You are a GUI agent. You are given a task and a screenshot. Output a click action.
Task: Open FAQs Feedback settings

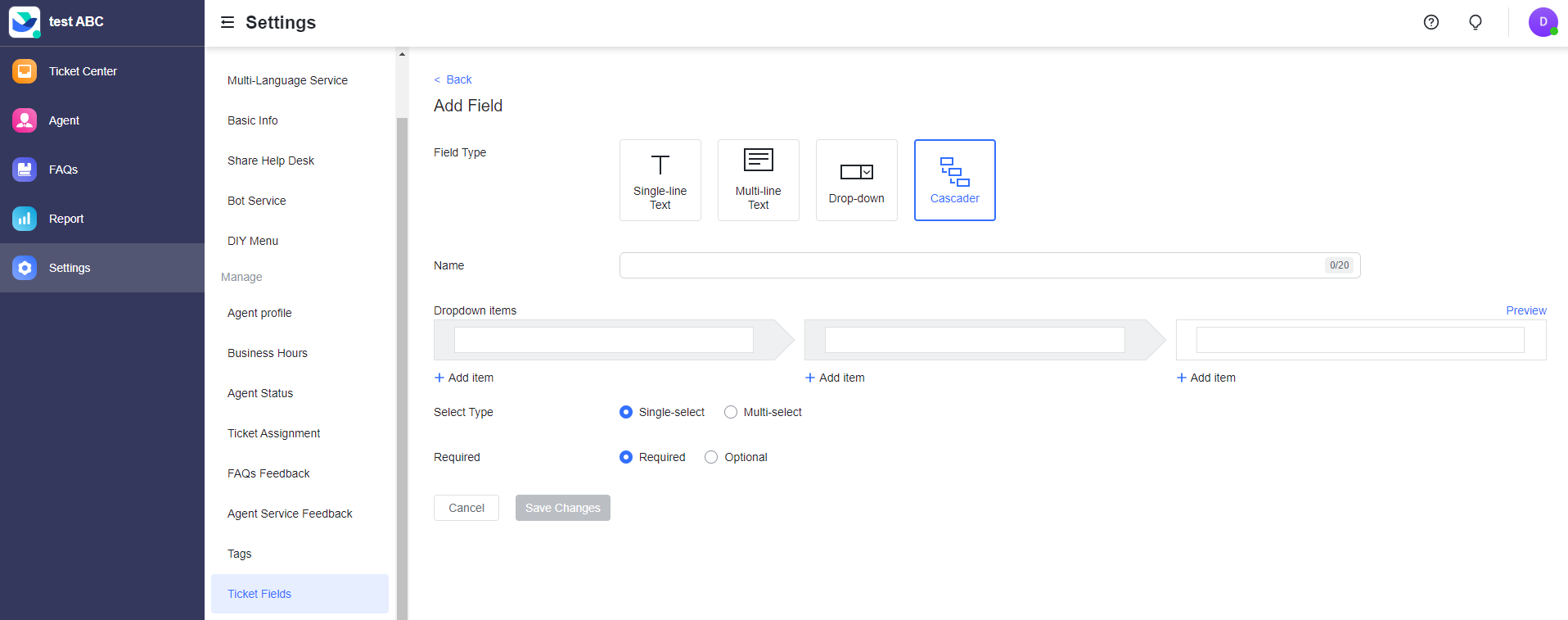coord(268,473)
